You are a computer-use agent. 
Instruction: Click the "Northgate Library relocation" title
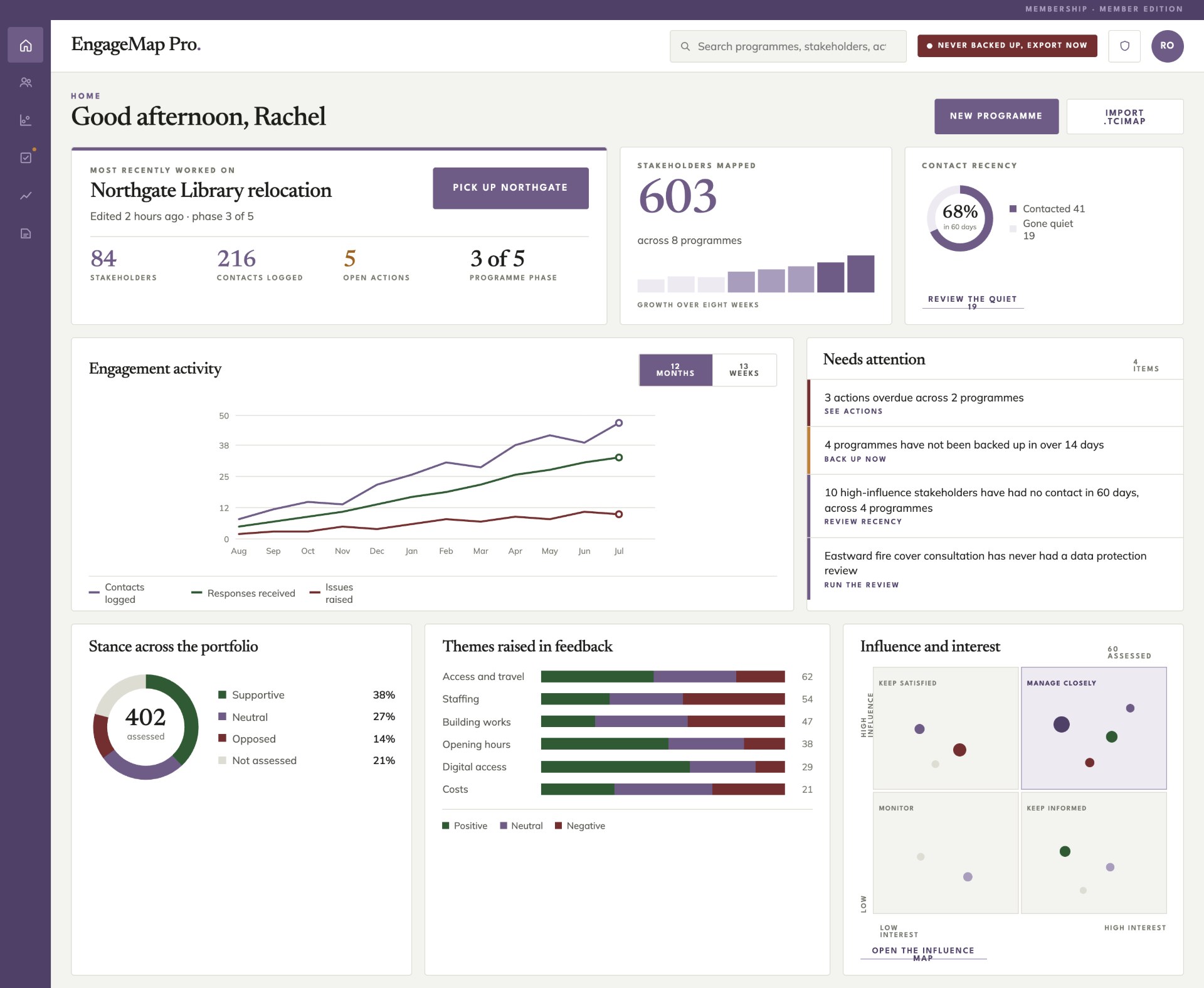tap(211, 190)
